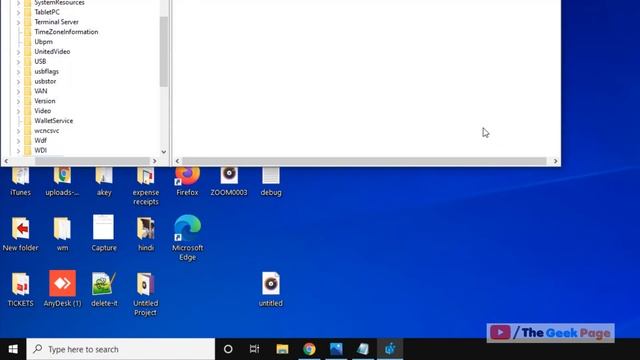Viewport: 640px width, 360px height.
Task: Open the TICKETS folder icon
Action: pos(20,289)
